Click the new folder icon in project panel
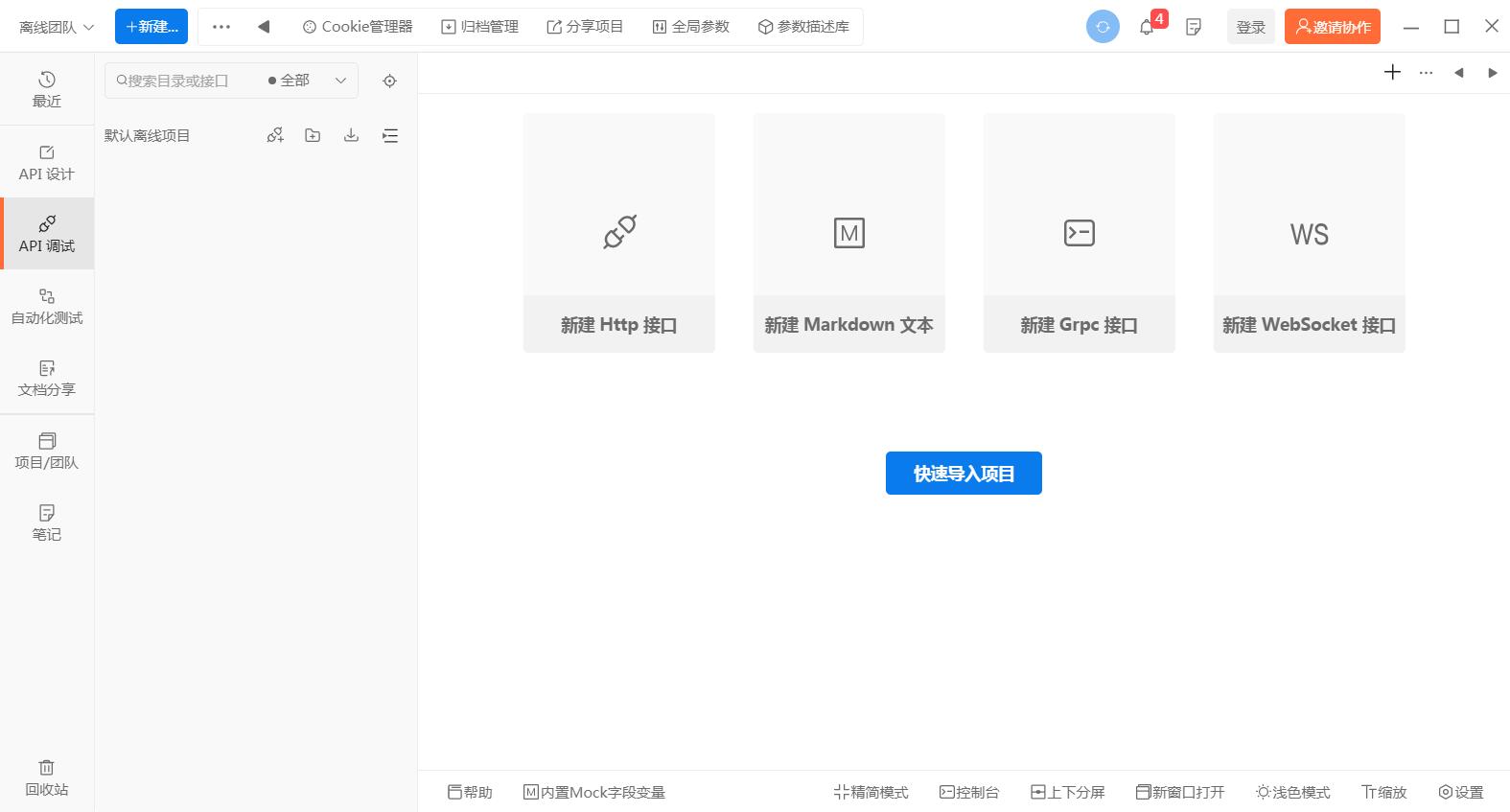Screen dimensions: 1510x812 313,136
